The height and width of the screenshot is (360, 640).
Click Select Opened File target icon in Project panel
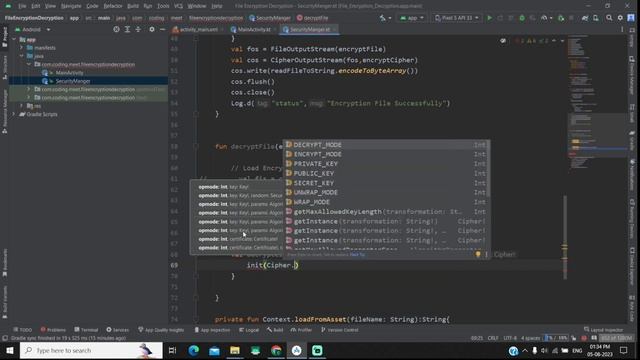[116, 29]
